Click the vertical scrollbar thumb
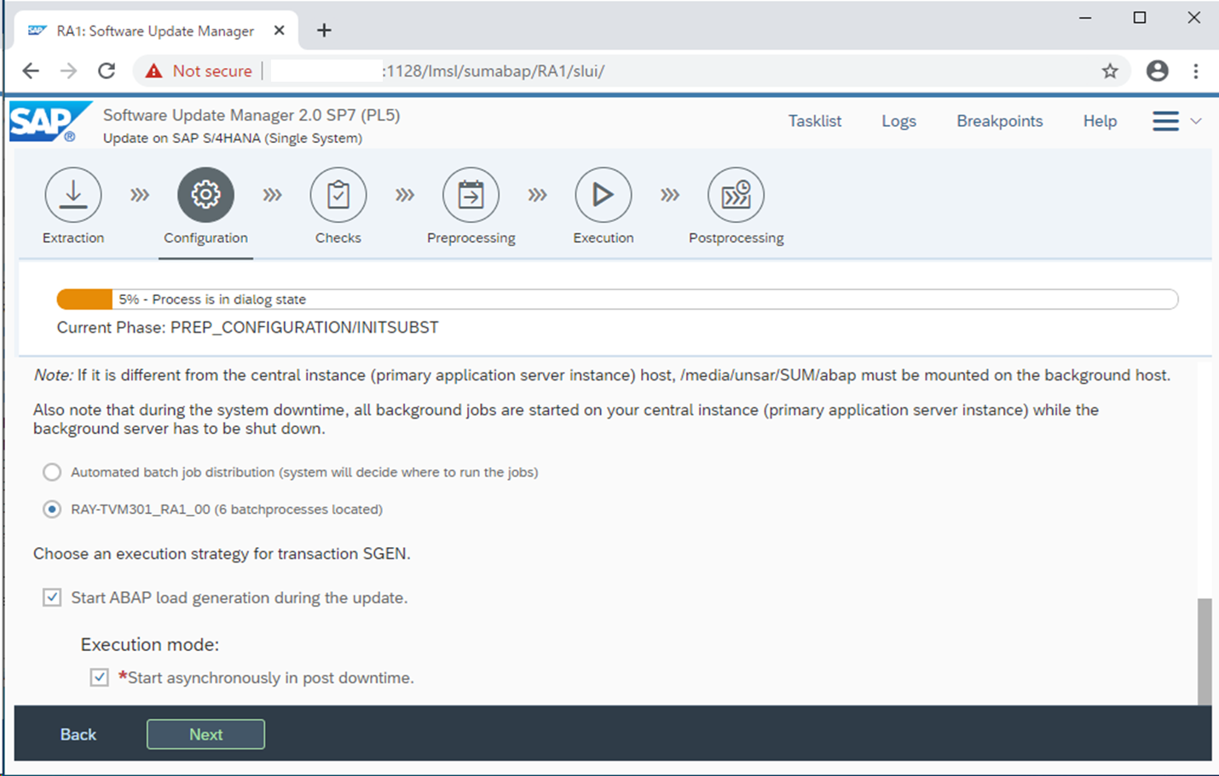The image size is (1219, 776). point(1204,650)
